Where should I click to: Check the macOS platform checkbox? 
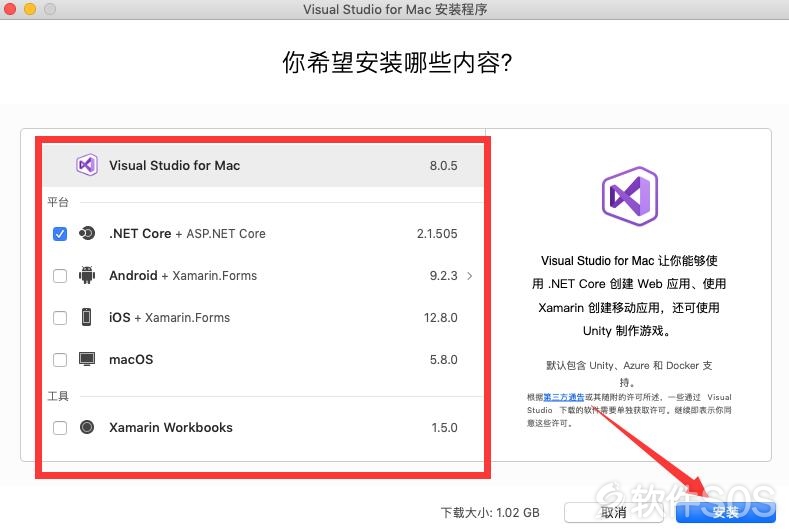tap(60, 359)
